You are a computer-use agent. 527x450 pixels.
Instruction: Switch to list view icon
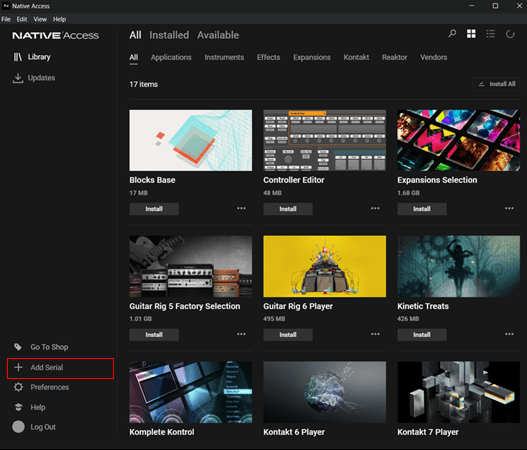[x=490, y=34]
